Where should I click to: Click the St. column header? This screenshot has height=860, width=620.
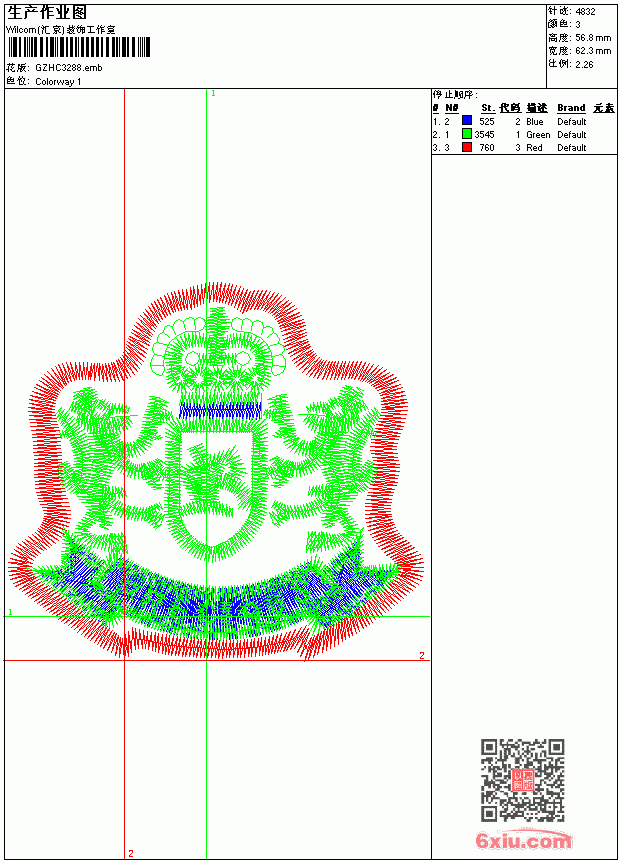click(x=488, y=108)
